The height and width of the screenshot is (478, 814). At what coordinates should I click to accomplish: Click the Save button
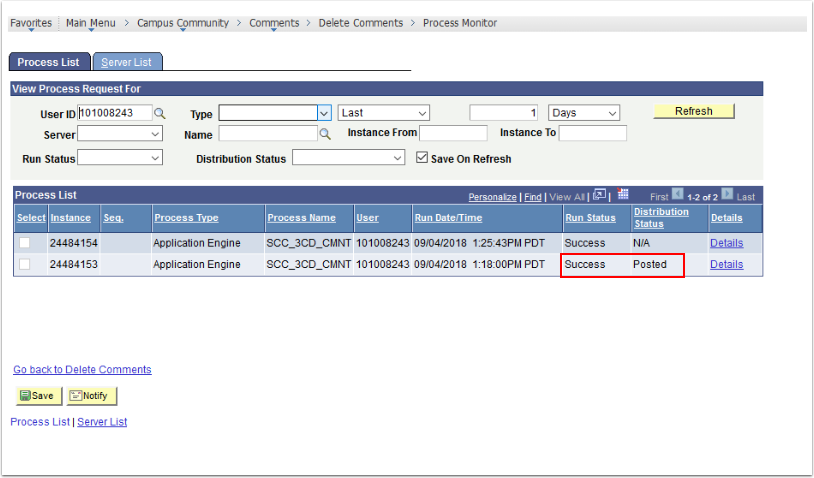(x=39, y=396)
